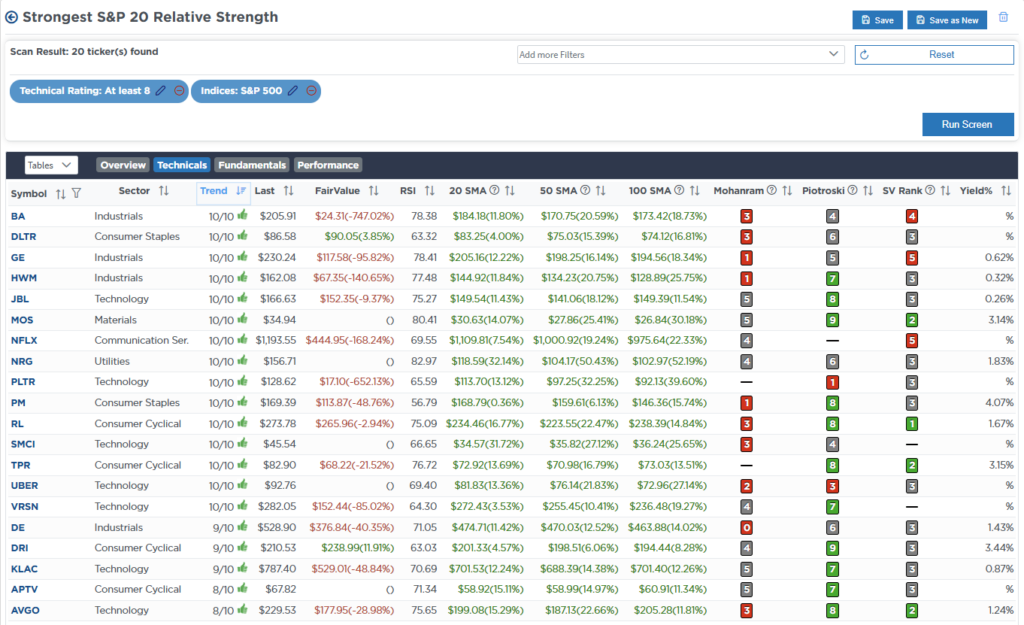The image size is (1024, 625).
Task: Remove the Indices: S&P 500 filter chip
Action: [x=311, y=91]
